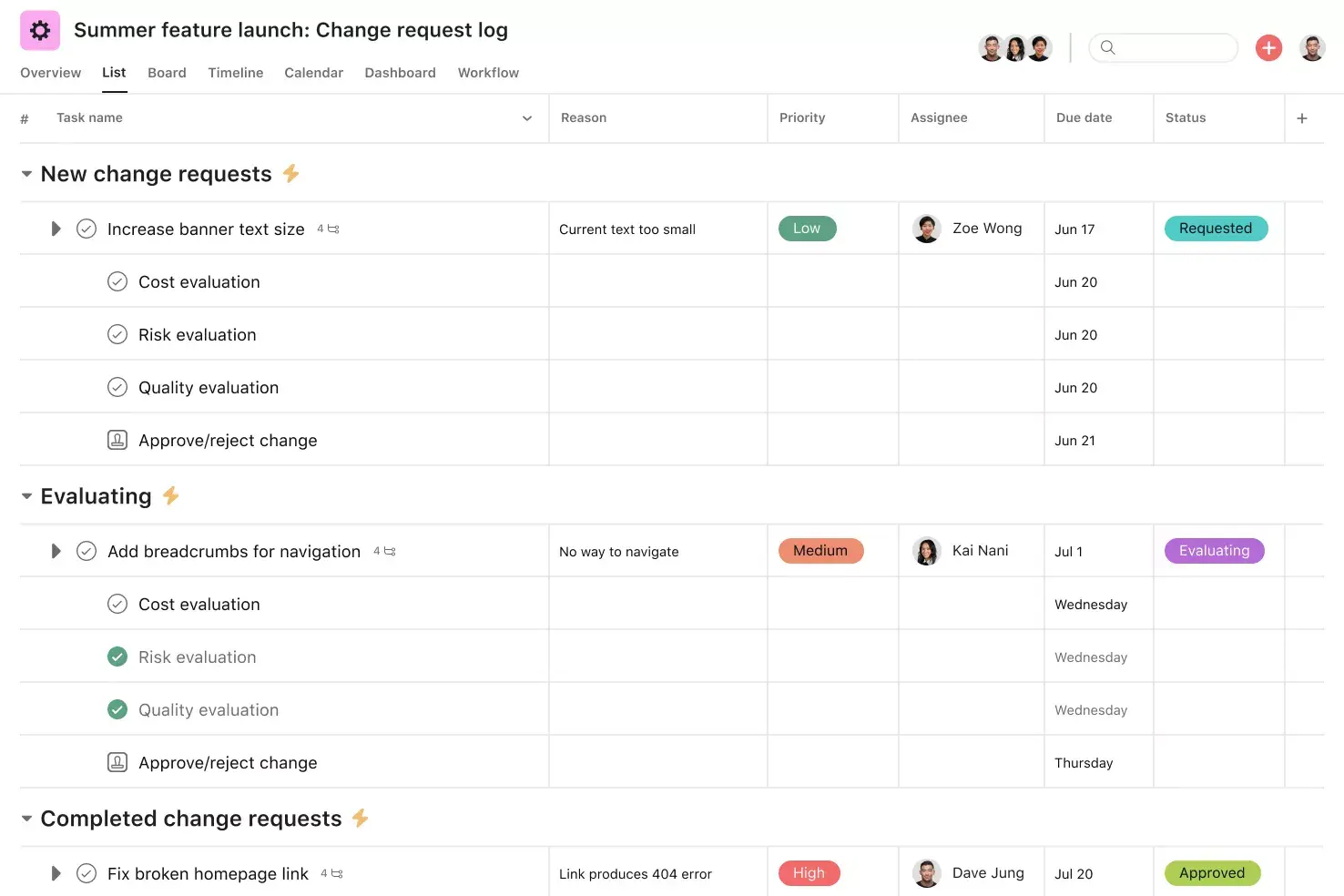
Task: Mark Cost evaluation as complete
Action: [117, 281]
